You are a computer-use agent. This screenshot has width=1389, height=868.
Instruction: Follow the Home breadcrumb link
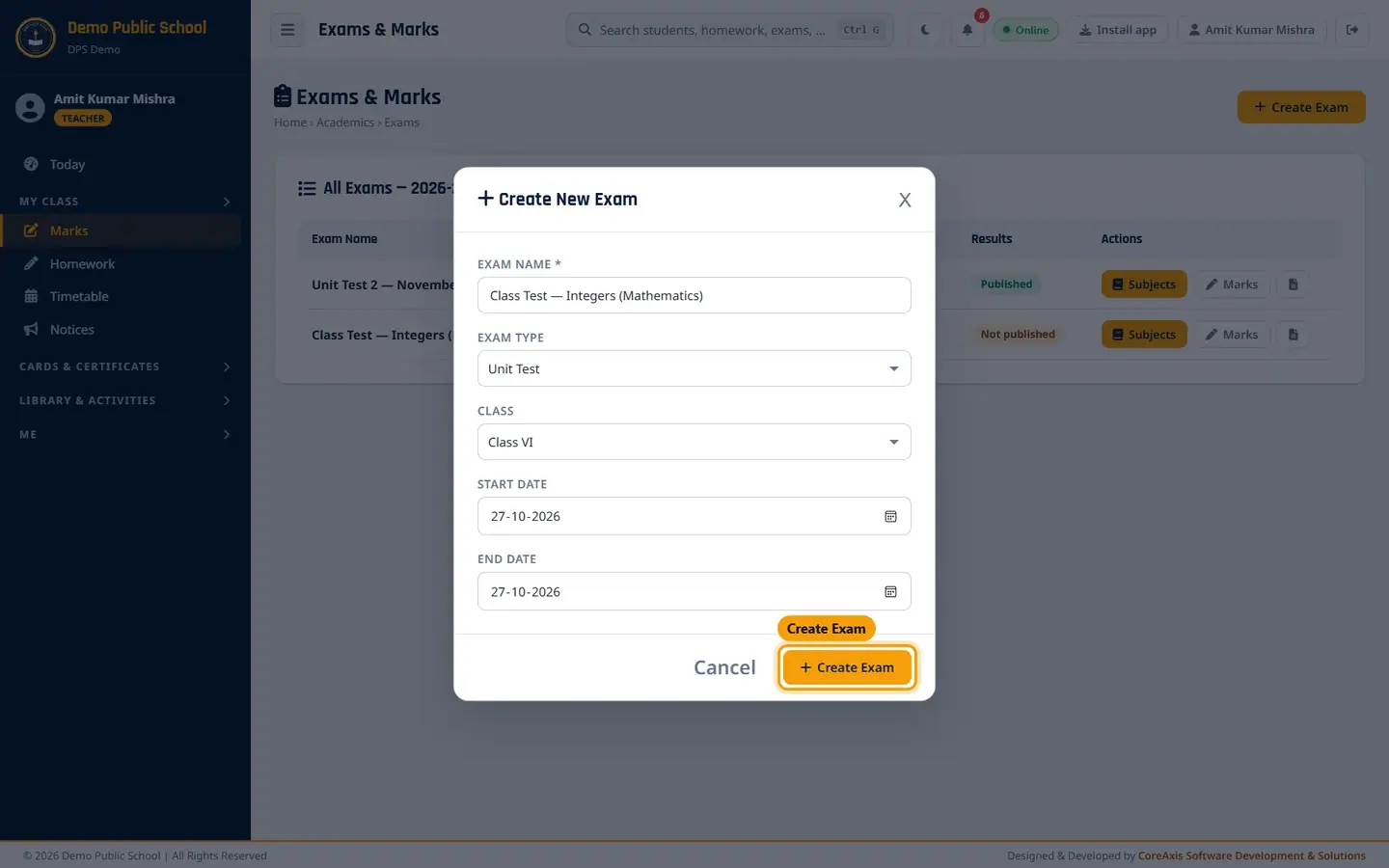[x=290, y=122]
